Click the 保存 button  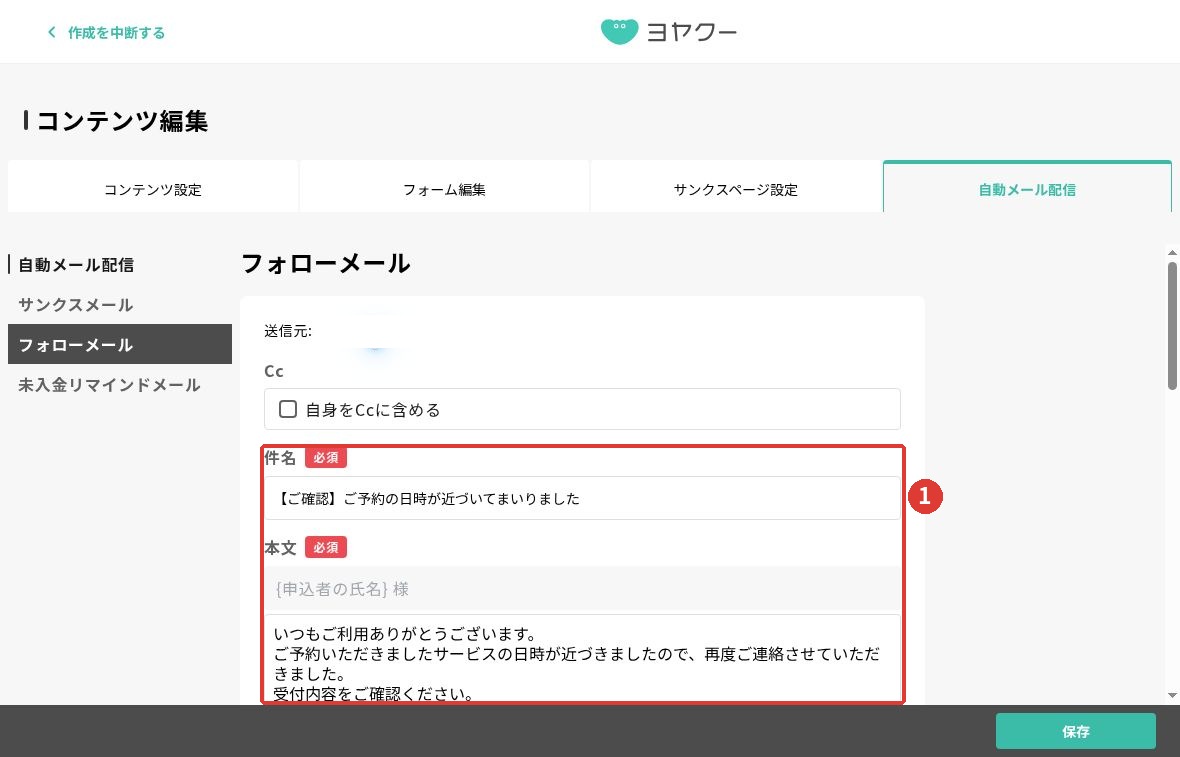pos(1075,731)
